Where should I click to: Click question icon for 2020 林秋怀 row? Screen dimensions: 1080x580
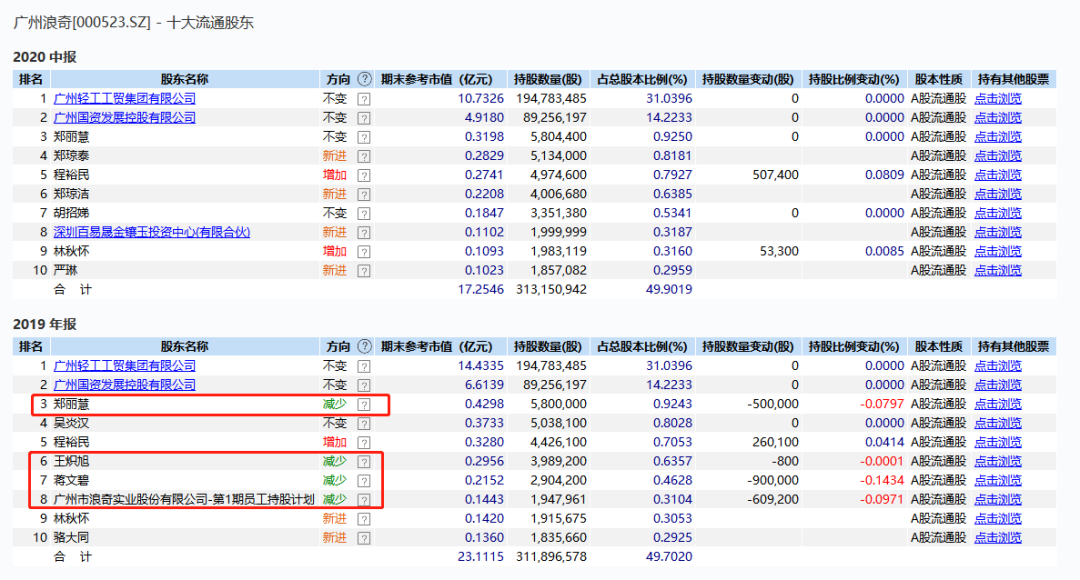click(364, 252)
